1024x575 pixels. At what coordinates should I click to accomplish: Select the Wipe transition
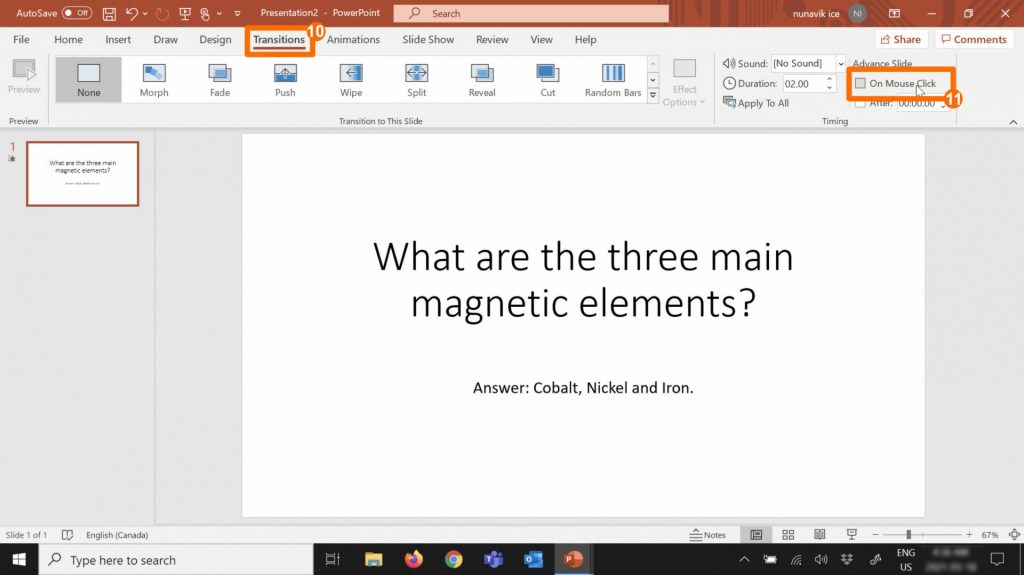tap(351, 79)
